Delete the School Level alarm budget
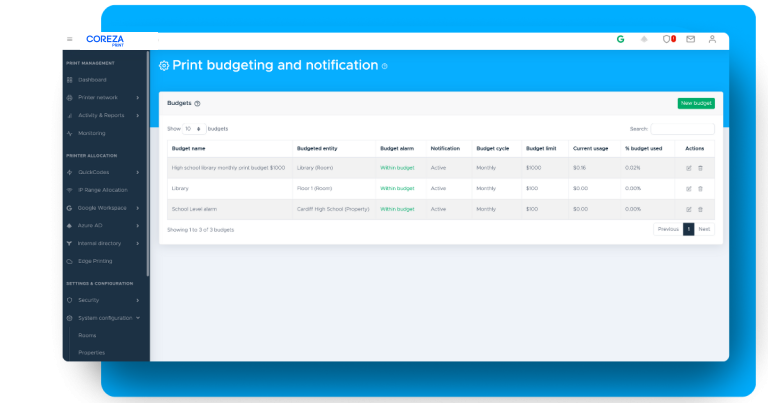Viewport: 768px width, 403px height. (x=700, y=209)
